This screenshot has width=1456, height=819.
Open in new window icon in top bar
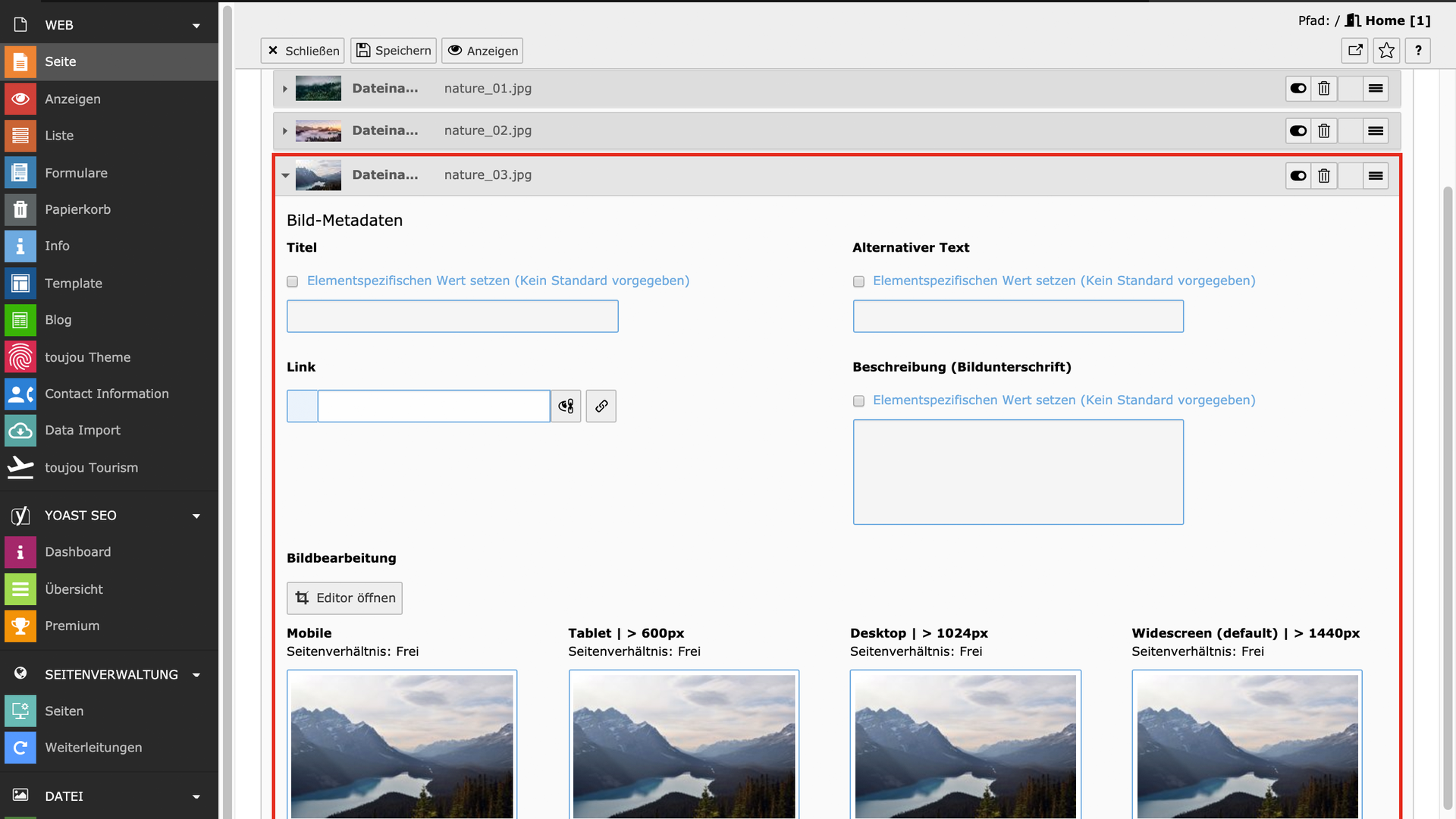(x=1355, y=51)
